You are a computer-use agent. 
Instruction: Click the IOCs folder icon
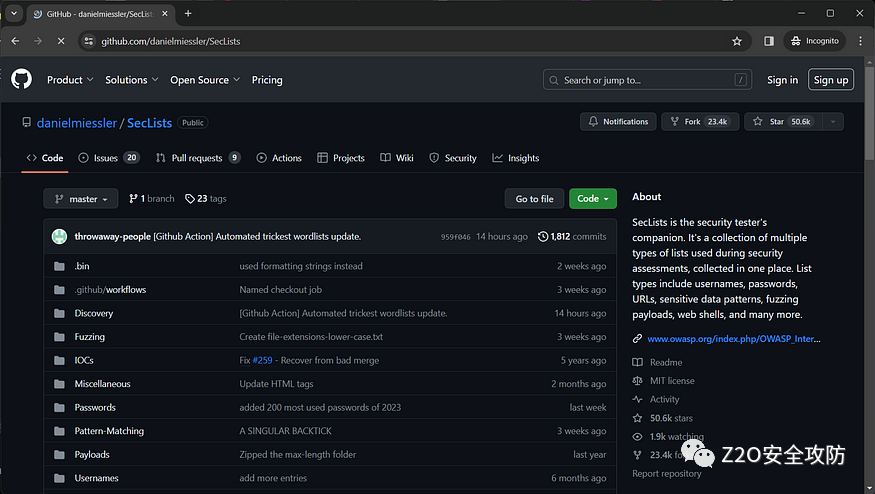(59, 360)
